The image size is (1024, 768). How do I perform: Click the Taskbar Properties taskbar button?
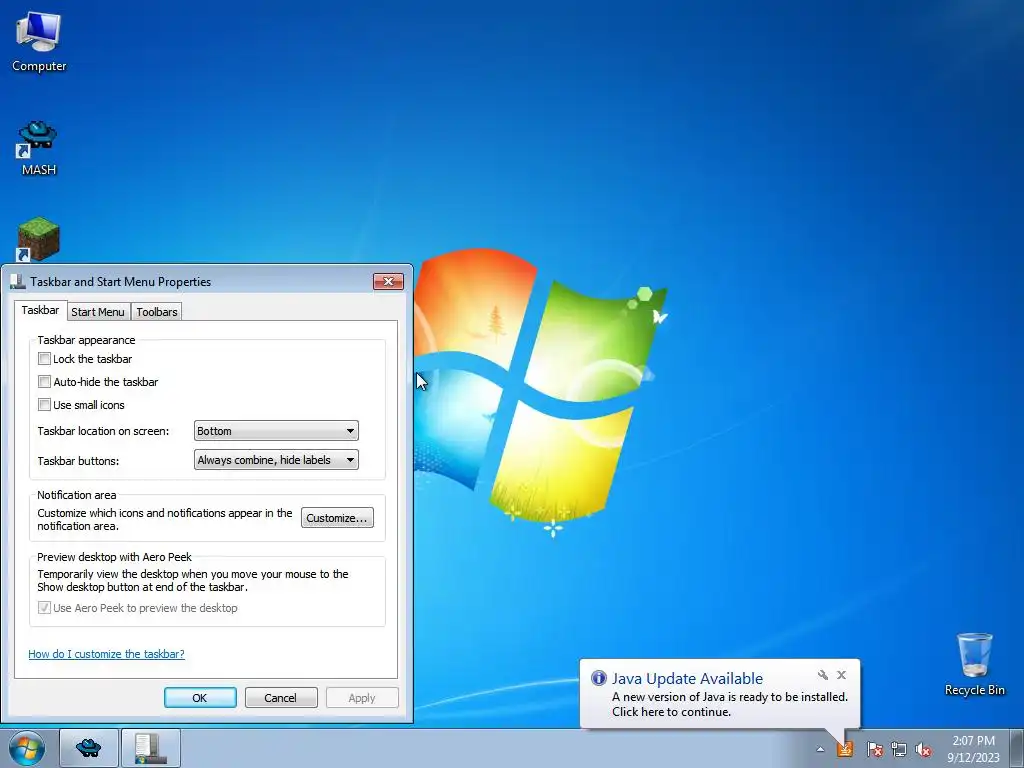(150, 748)
